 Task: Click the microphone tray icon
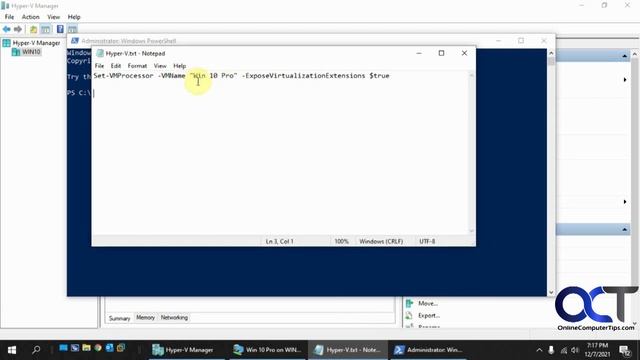(x=551, y=350)
